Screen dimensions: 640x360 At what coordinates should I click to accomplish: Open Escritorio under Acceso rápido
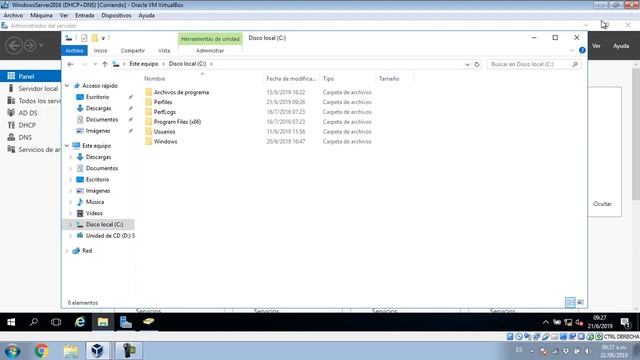97,97
